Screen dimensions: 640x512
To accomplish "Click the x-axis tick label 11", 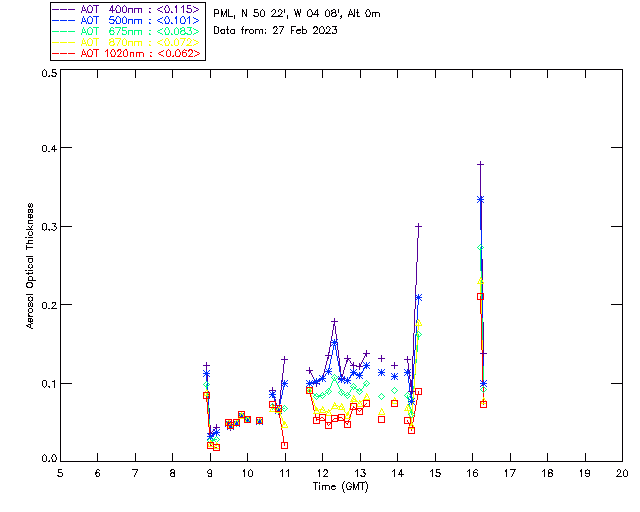I will [285, 473].
